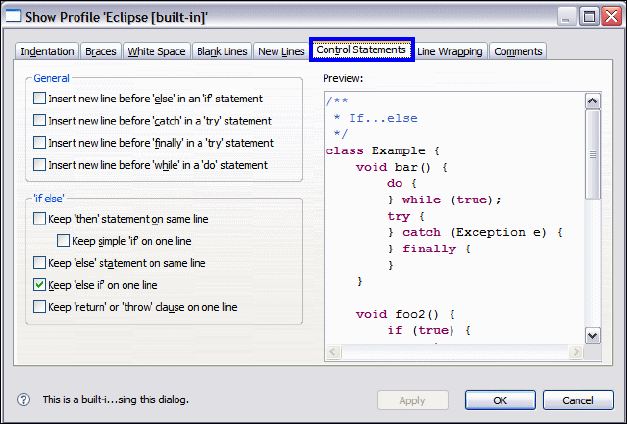Go to the Line Wrapping tab
The width and height of the screenshot is (627, 424).
pyautogui.click(x=449, y=51)
